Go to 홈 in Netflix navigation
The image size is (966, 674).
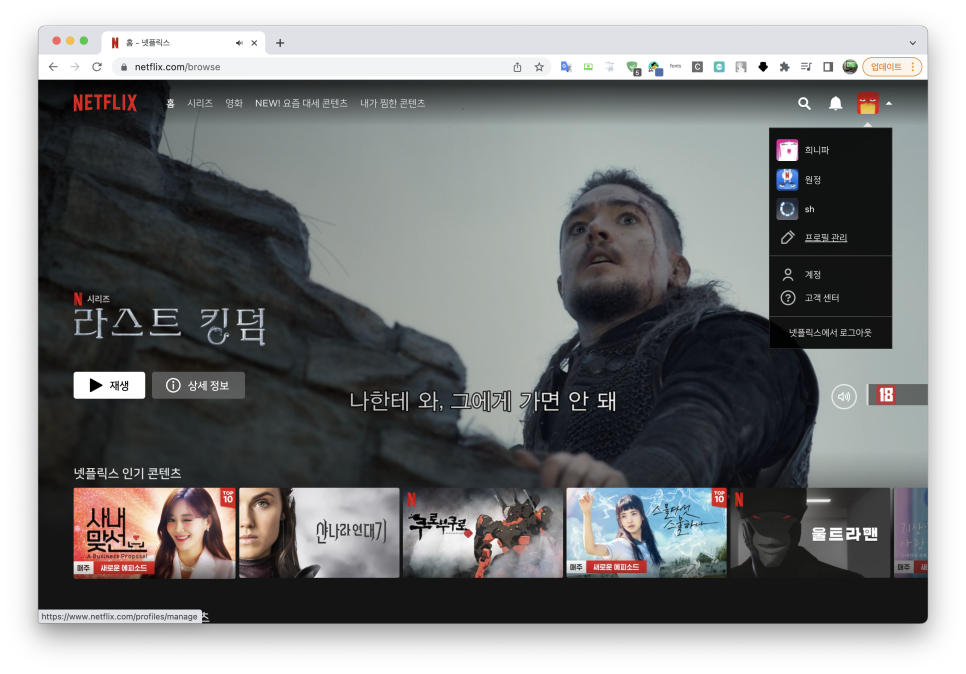pyautogui.click(x=171, y=104)
